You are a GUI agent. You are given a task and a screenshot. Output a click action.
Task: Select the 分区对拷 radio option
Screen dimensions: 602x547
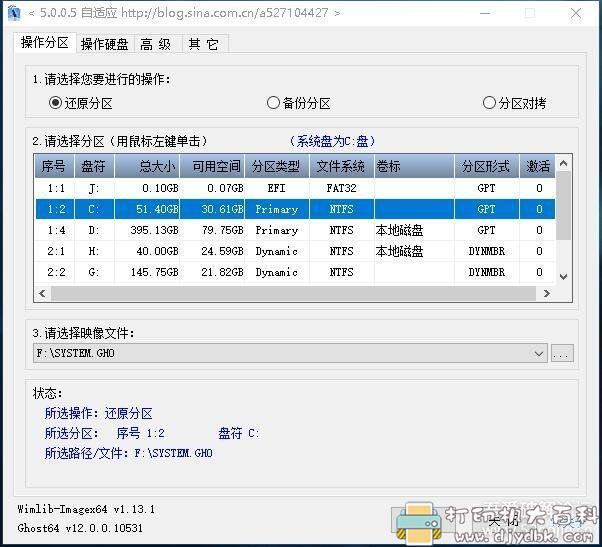(x=514, y=103)
